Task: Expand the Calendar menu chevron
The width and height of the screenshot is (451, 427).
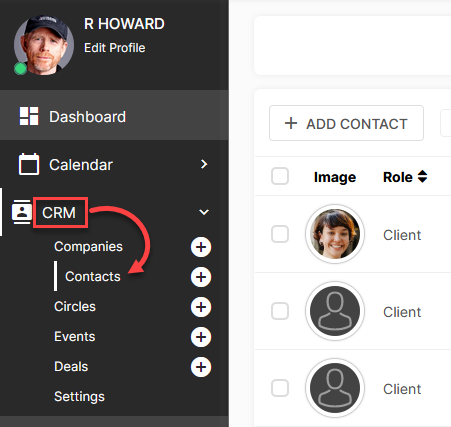Action: [x=204, y=164]
